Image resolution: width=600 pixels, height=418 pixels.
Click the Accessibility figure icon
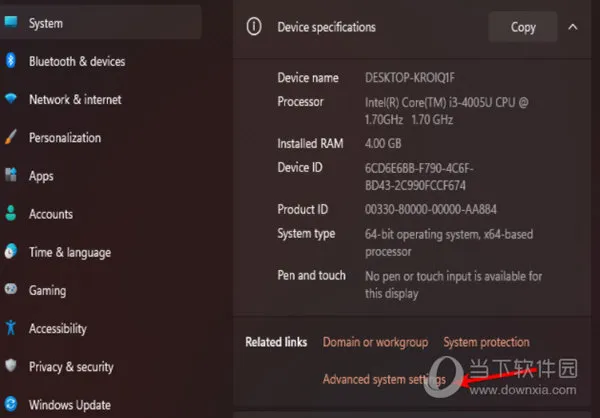coord(11,328)
